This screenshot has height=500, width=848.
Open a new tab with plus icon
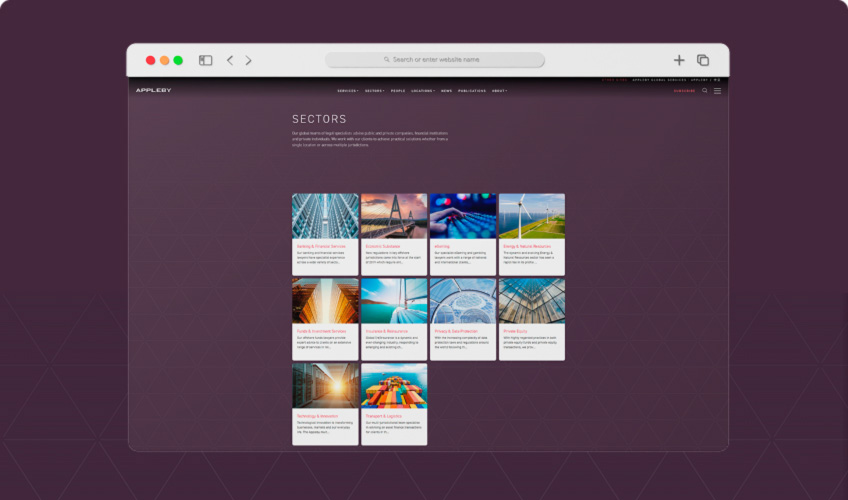click(679, 60)
